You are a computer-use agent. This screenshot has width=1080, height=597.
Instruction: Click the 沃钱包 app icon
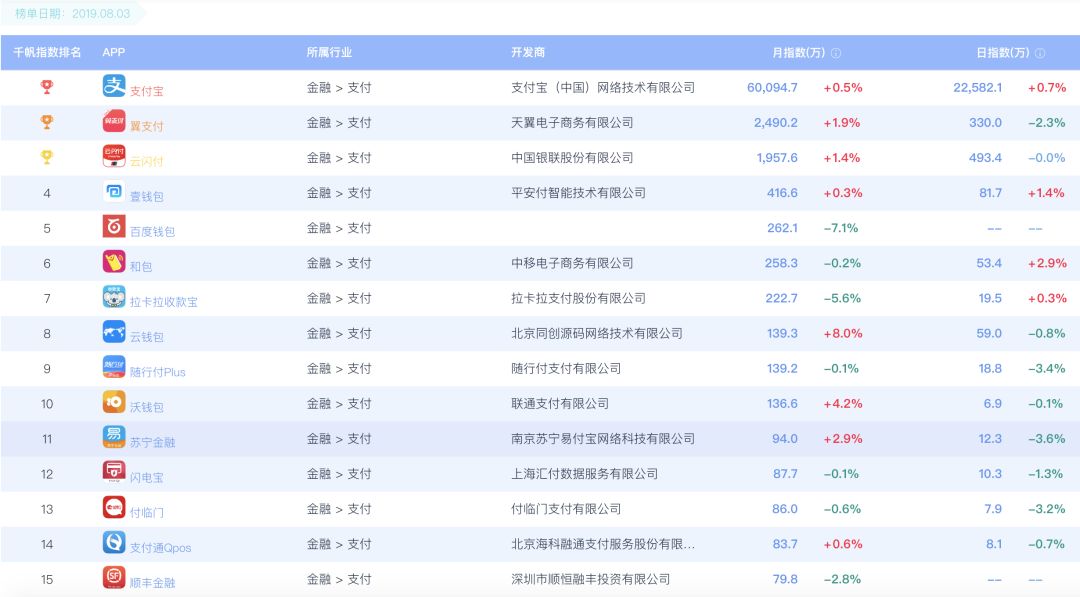pyautogui.click(x=114, y=402)
